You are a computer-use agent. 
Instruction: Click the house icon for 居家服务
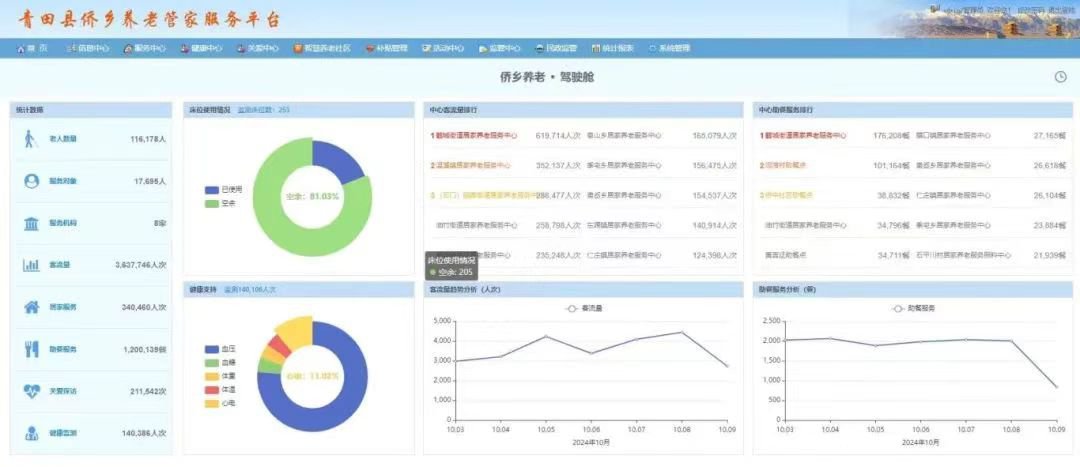pyautogui.click(x=32, y=307)
